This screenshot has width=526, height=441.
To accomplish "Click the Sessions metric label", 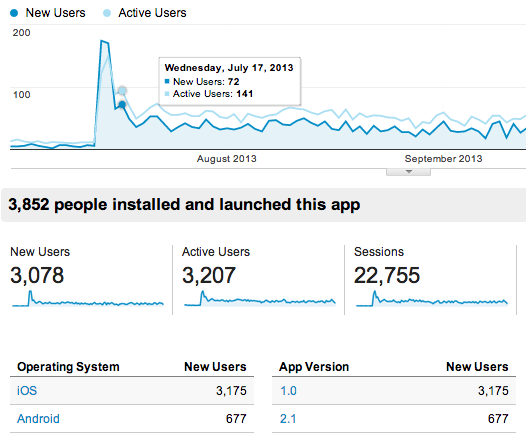I will point(379,252).
